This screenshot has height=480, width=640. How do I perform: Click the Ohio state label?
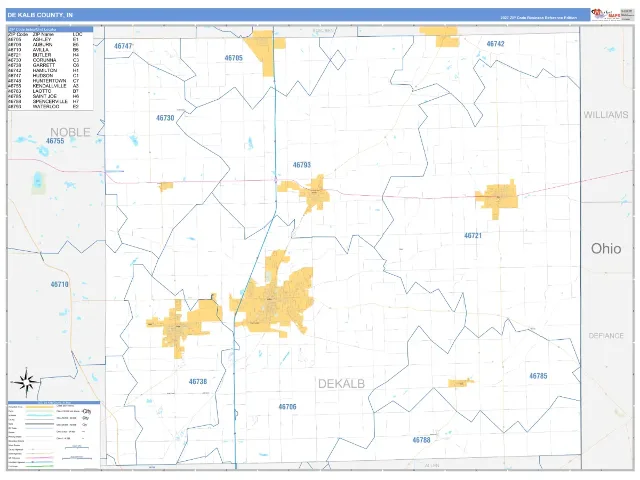click(606, 249)
